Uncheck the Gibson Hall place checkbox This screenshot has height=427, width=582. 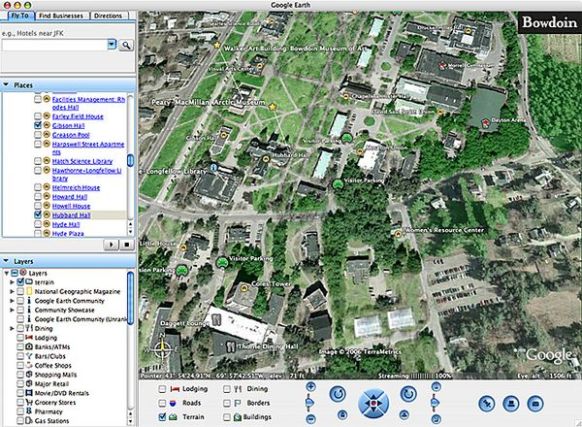click(x=37, y=125)
